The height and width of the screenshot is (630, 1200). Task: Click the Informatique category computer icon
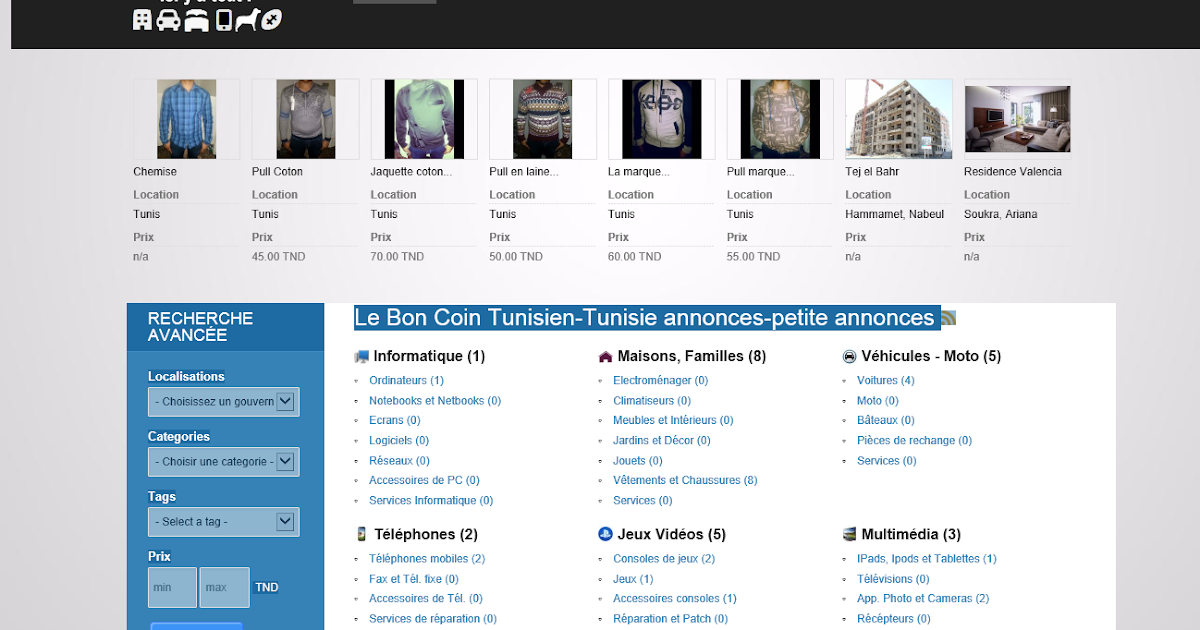coord(361,356)
